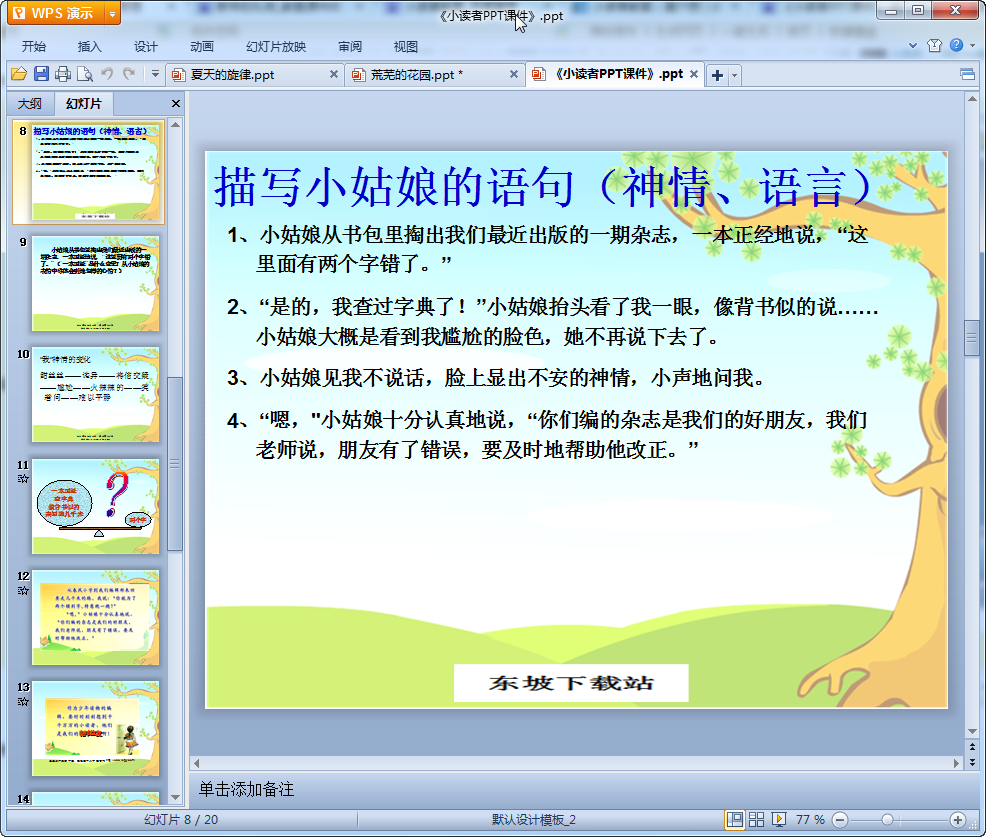
Task: Go to previous slide with the double-up arrow
Action: (972, 747)
